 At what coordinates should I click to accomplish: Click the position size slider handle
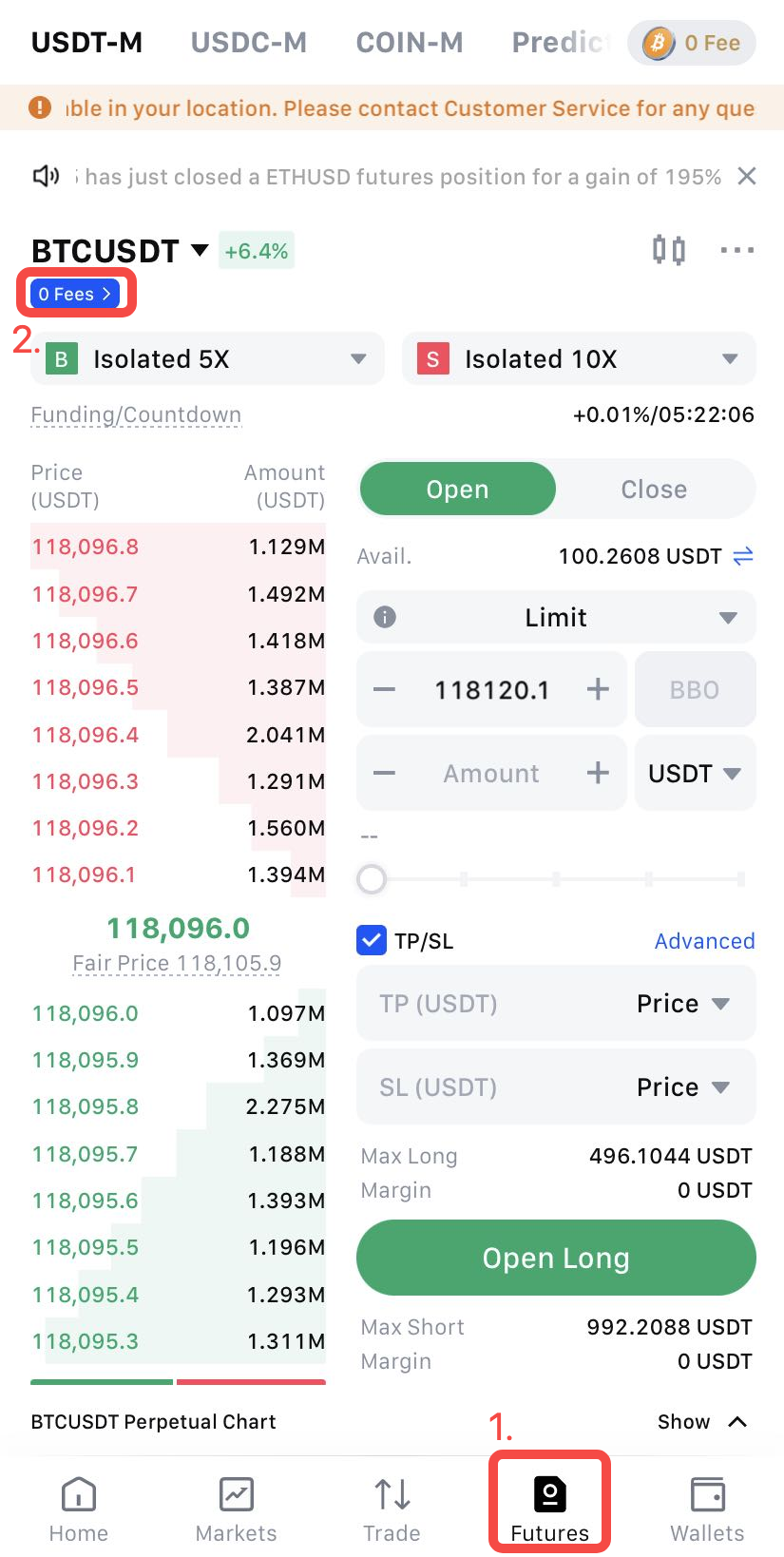click(372, 879)
